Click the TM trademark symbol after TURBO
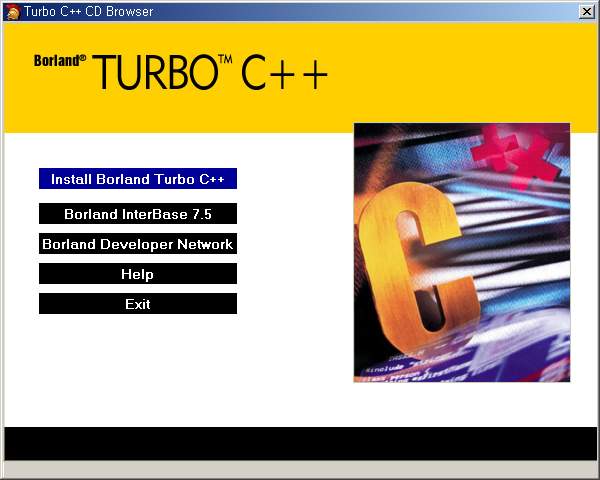 coord(226,59)
